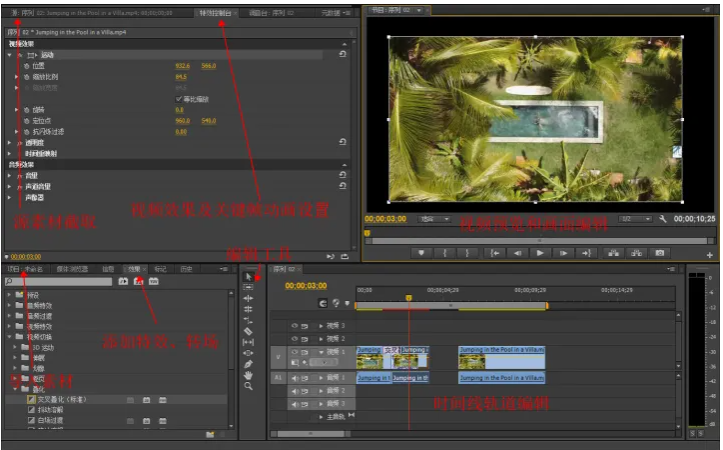
Task: Click the Selection arrow tool
Action: (248, 276)
